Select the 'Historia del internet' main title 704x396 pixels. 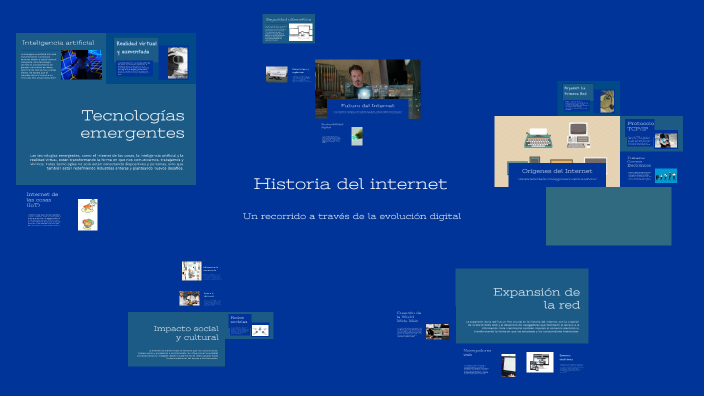pyautogui.click(x=350, y=184)
